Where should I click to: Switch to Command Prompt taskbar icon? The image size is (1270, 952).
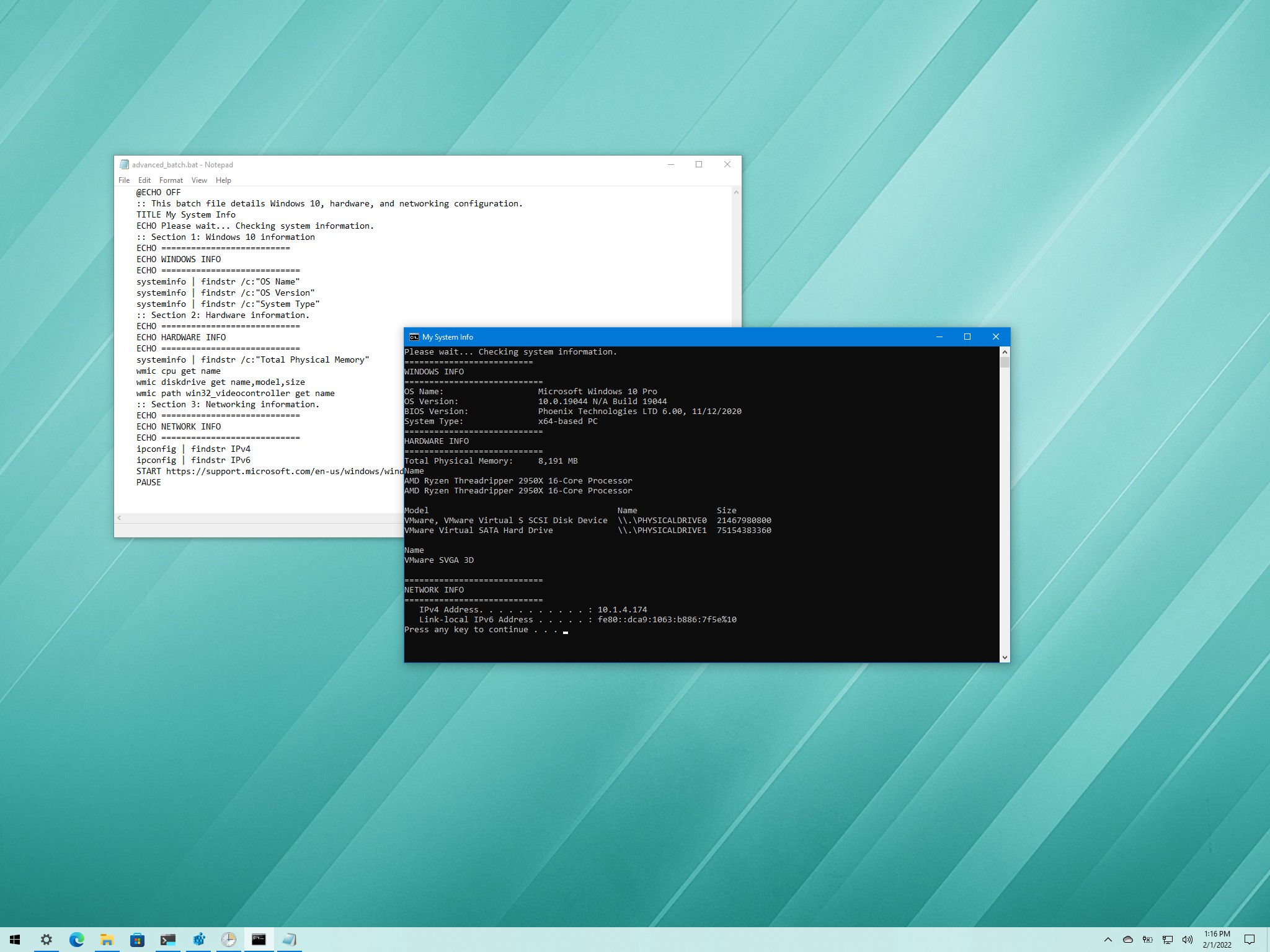point(259,940)
